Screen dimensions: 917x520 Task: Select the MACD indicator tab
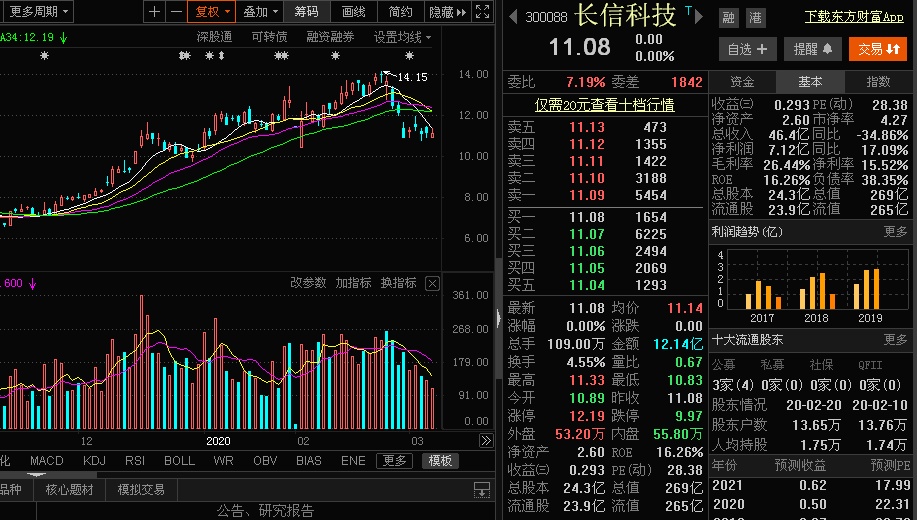pos(47,461)
